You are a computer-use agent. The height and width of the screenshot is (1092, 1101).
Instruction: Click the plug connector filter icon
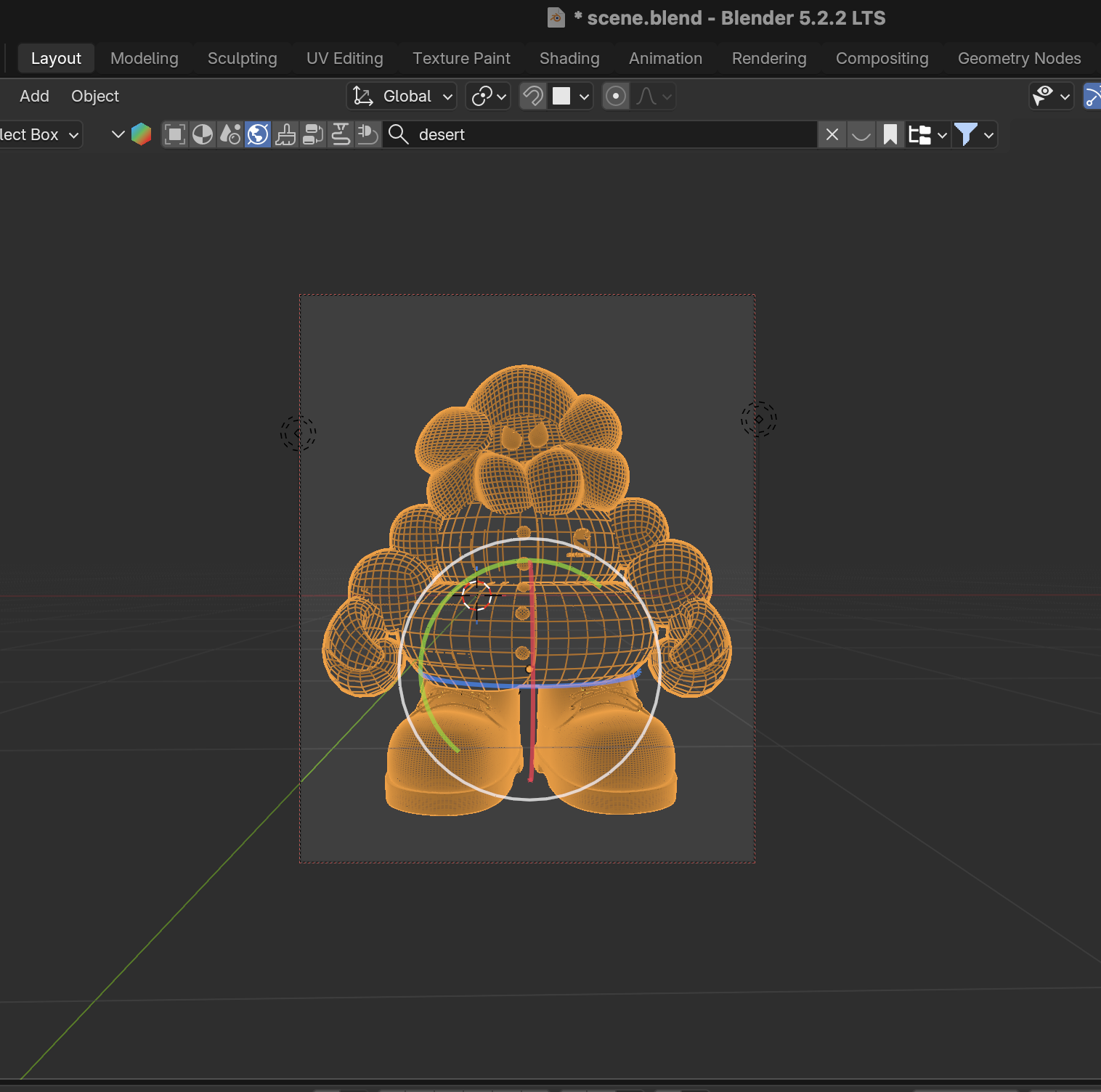coord(368,134)
